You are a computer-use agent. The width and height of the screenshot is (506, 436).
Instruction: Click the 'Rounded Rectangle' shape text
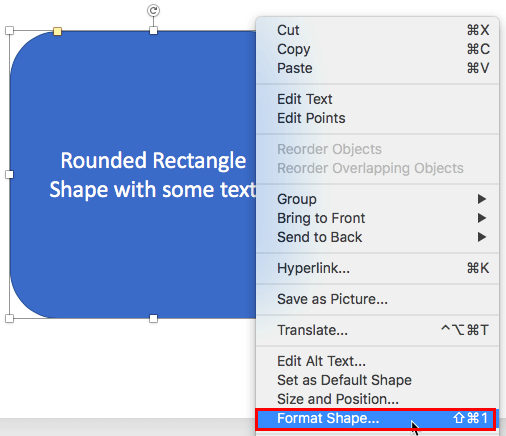tap(153, 161)
